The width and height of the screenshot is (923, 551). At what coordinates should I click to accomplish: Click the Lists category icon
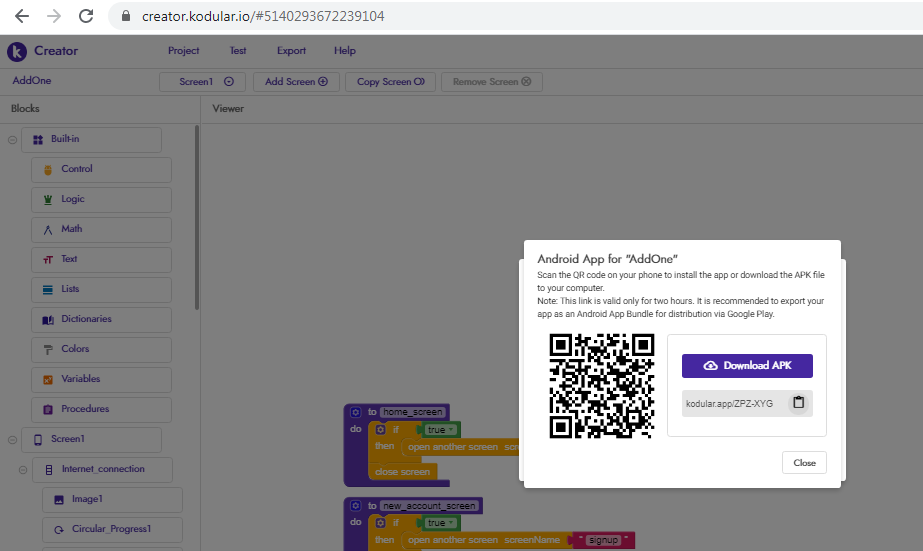tap(48, 290)
